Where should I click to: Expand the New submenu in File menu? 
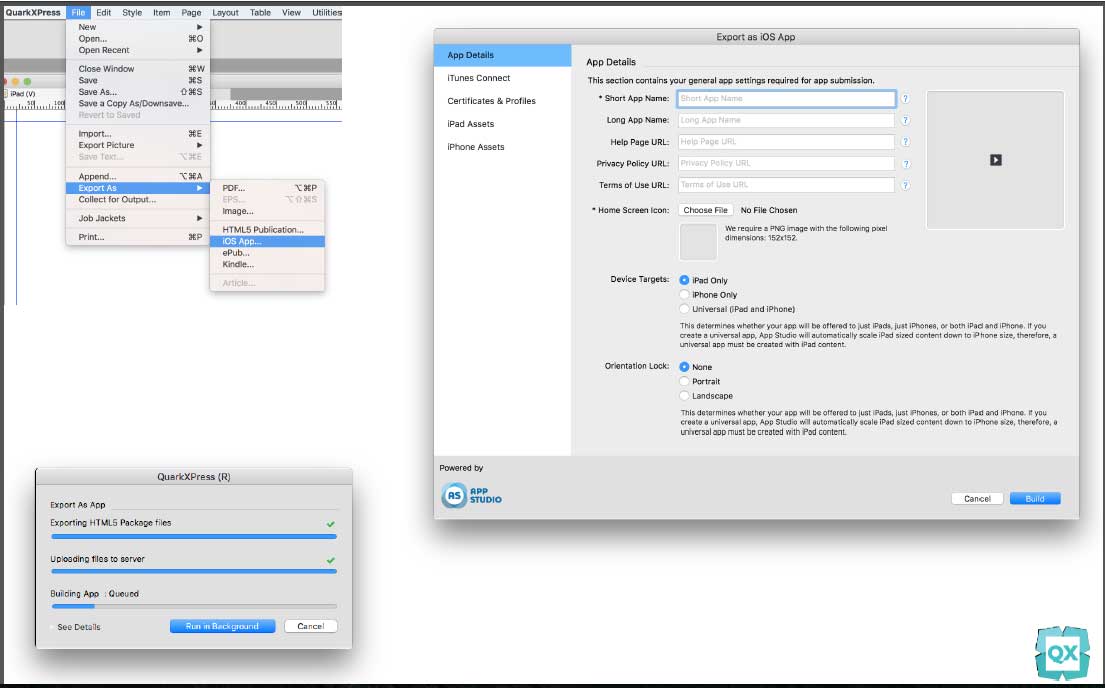coord(138,27)
